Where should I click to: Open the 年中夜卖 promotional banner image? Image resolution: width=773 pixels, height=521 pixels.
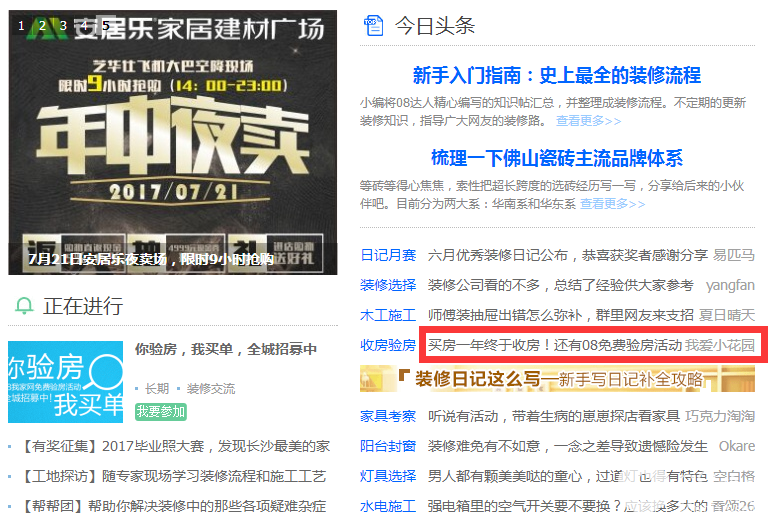(x=173, y=142)
